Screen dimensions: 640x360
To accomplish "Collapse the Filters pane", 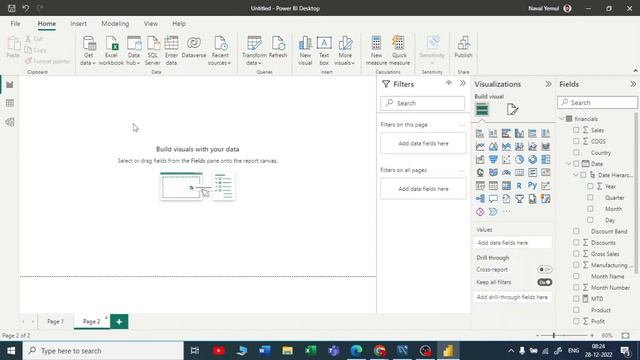I will tap(462, 84).
